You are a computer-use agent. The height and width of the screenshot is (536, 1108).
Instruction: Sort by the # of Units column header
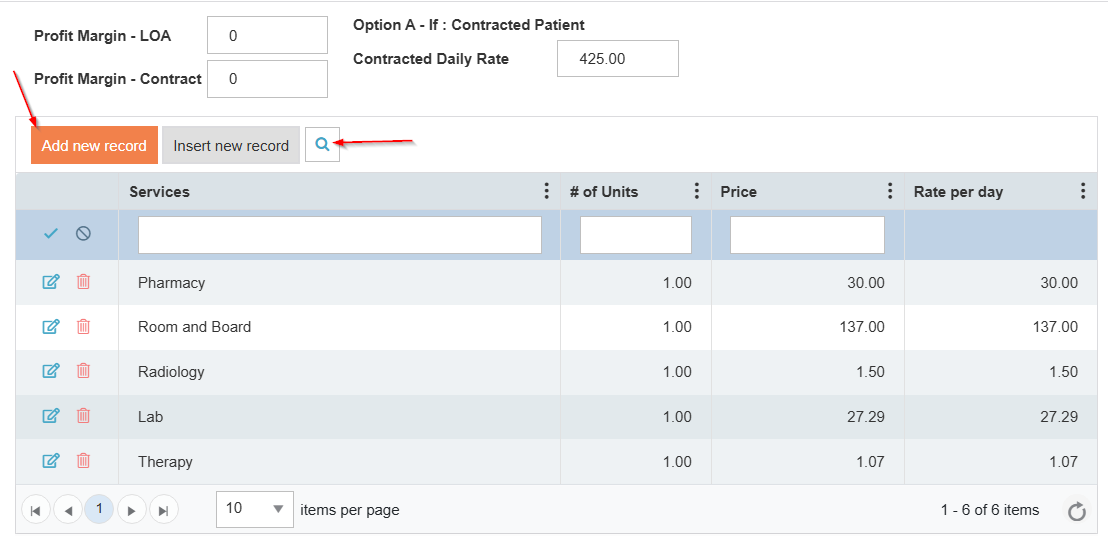603,191
